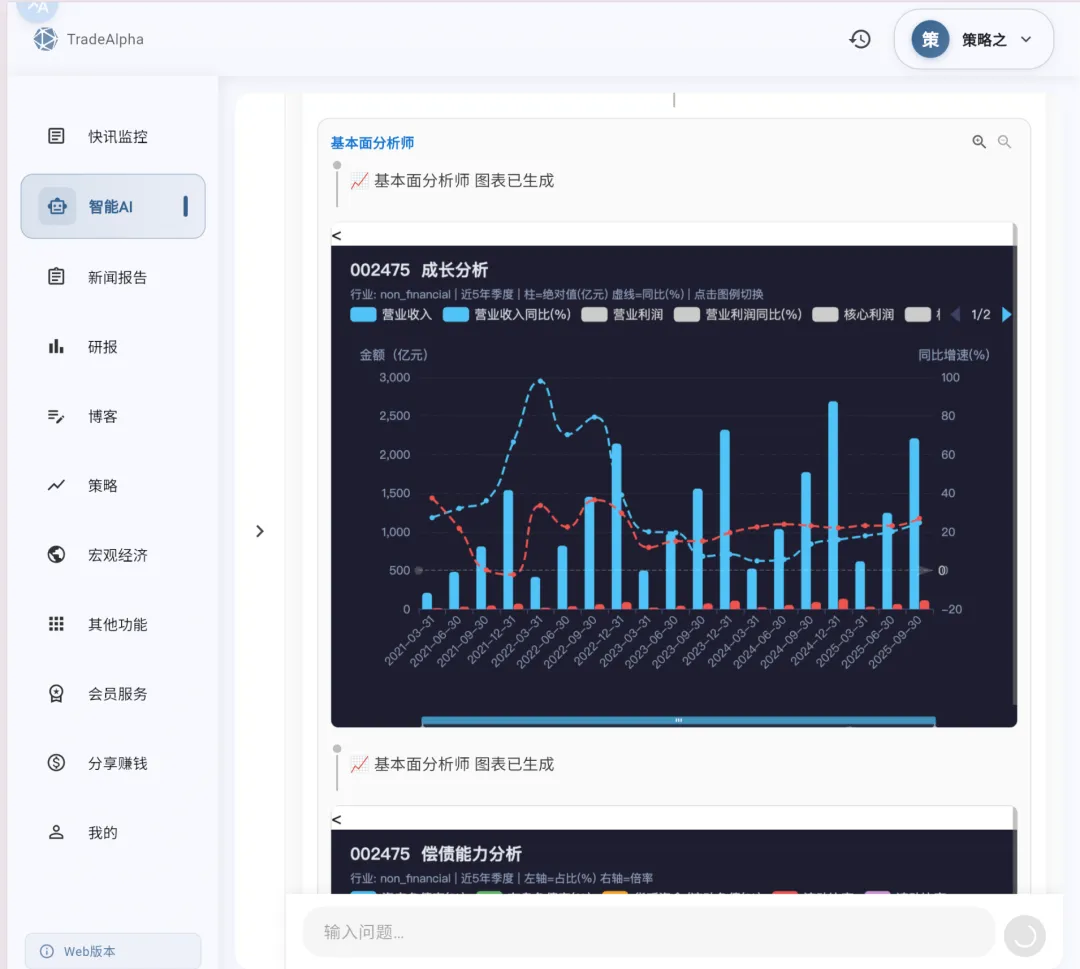The width and height of the screenshot is (1080, 969).
Task: Click the right-axis 0 marker handle
Action: pos(925,570)
